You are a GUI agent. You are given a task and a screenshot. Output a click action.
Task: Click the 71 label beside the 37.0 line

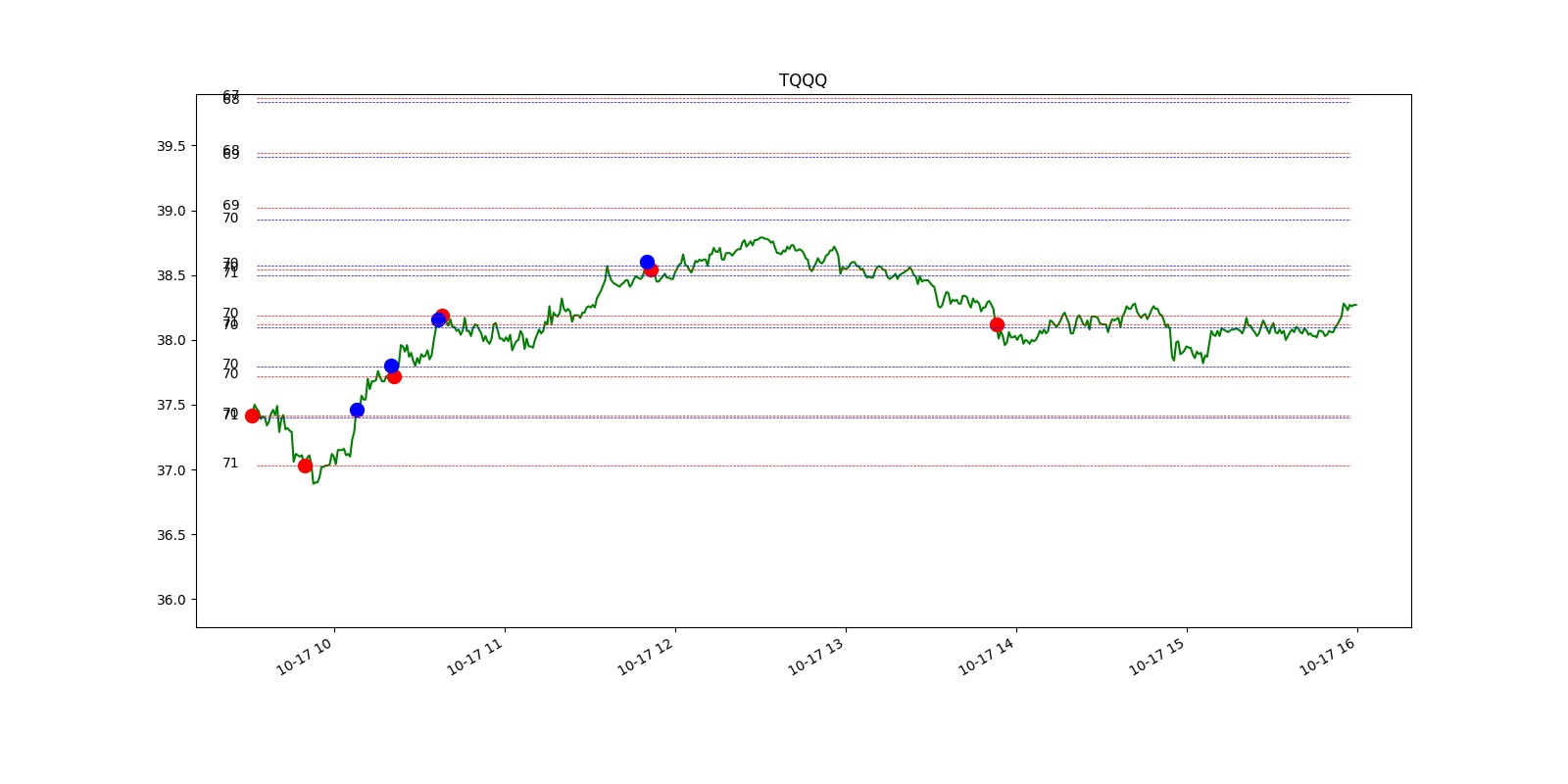coord(230,463)
